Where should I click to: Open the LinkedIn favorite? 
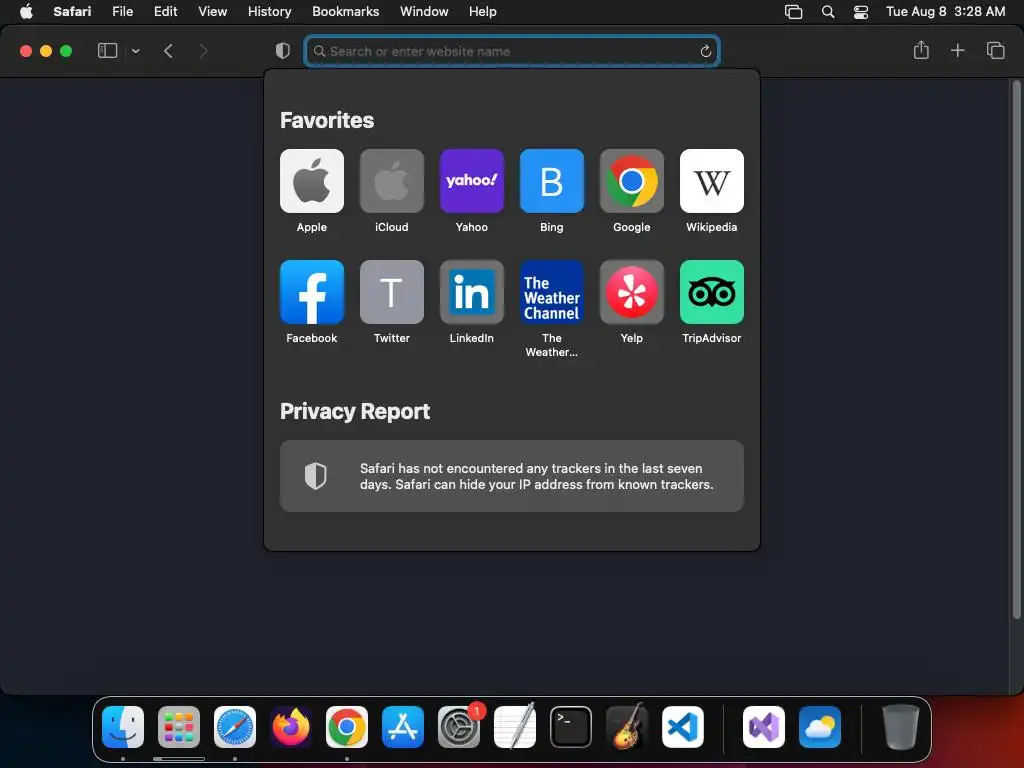[472, 292]
